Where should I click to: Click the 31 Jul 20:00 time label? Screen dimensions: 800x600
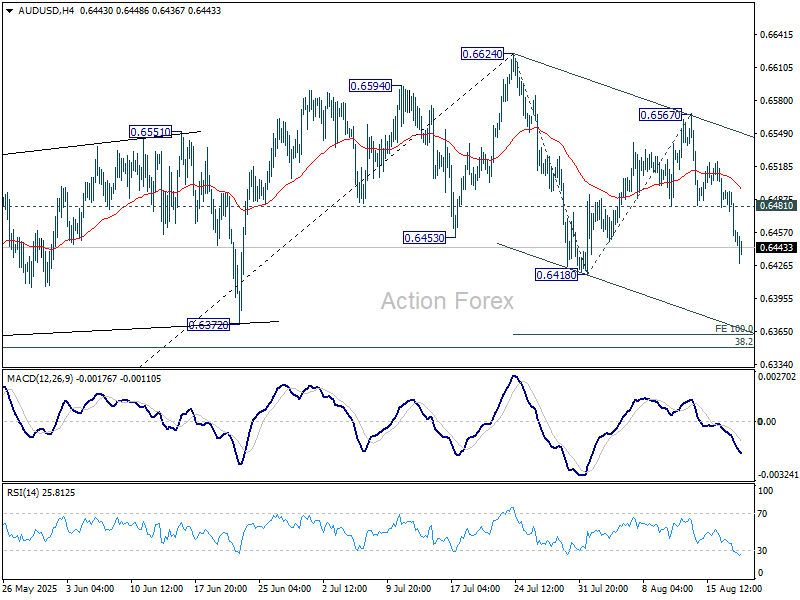pyautogui.click(x=603, y=588)
